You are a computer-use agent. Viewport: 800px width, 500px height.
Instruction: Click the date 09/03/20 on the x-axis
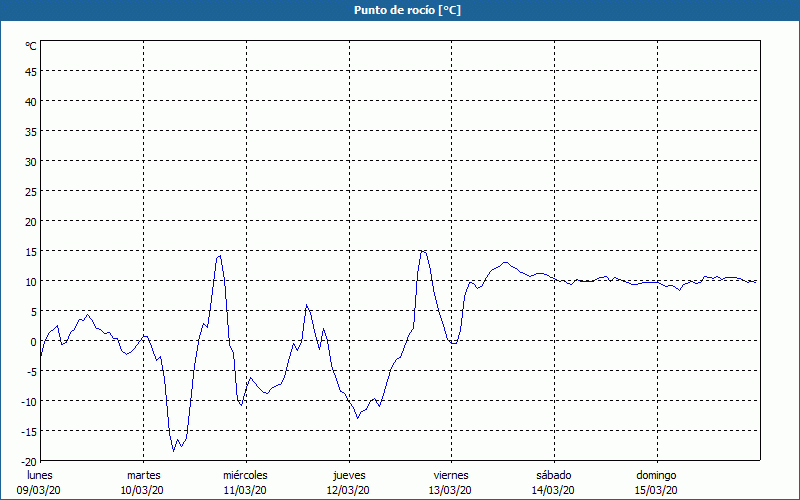pyautogui.click(x=40, y=490)
